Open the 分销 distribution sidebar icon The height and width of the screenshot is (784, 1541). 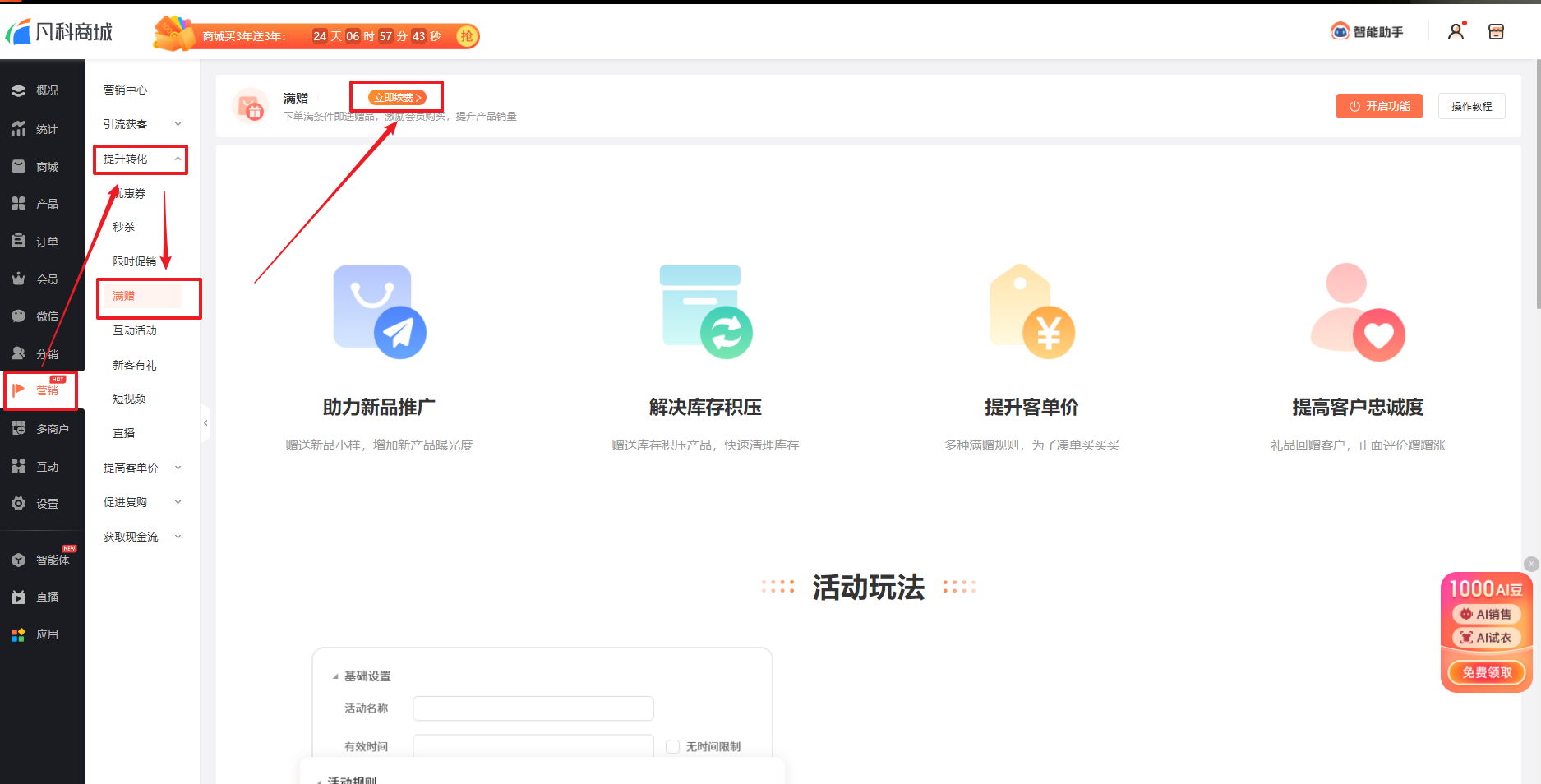(x=18, y=353)
